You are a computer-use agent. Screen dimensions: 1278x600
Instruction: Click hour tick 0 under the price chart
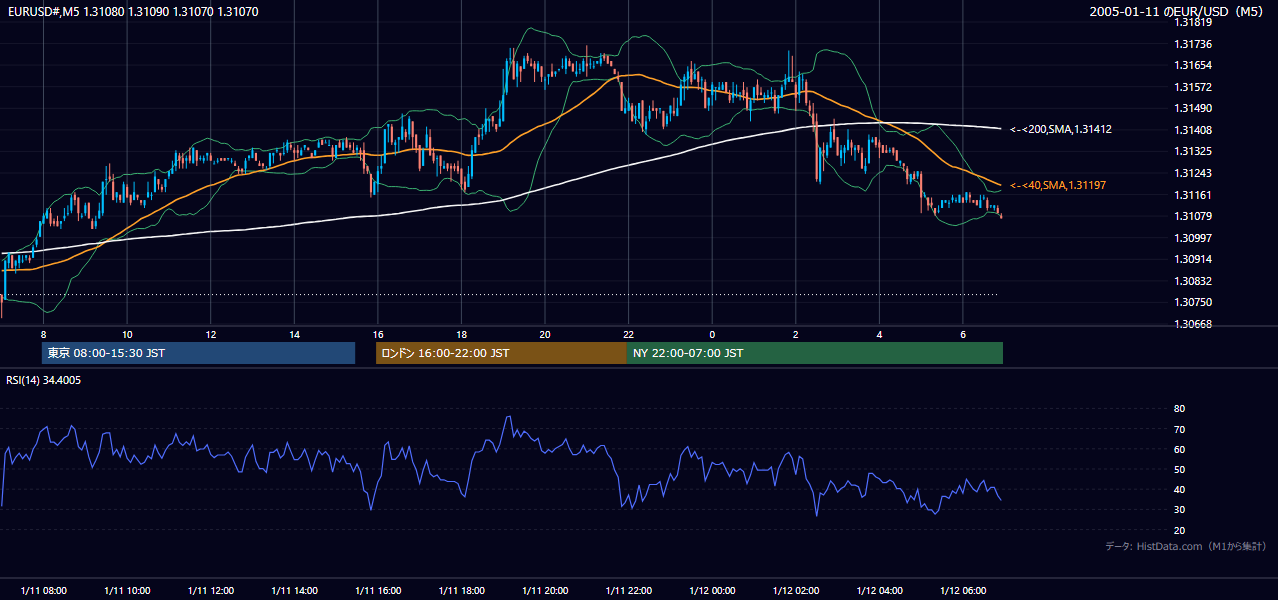(712, 334)
